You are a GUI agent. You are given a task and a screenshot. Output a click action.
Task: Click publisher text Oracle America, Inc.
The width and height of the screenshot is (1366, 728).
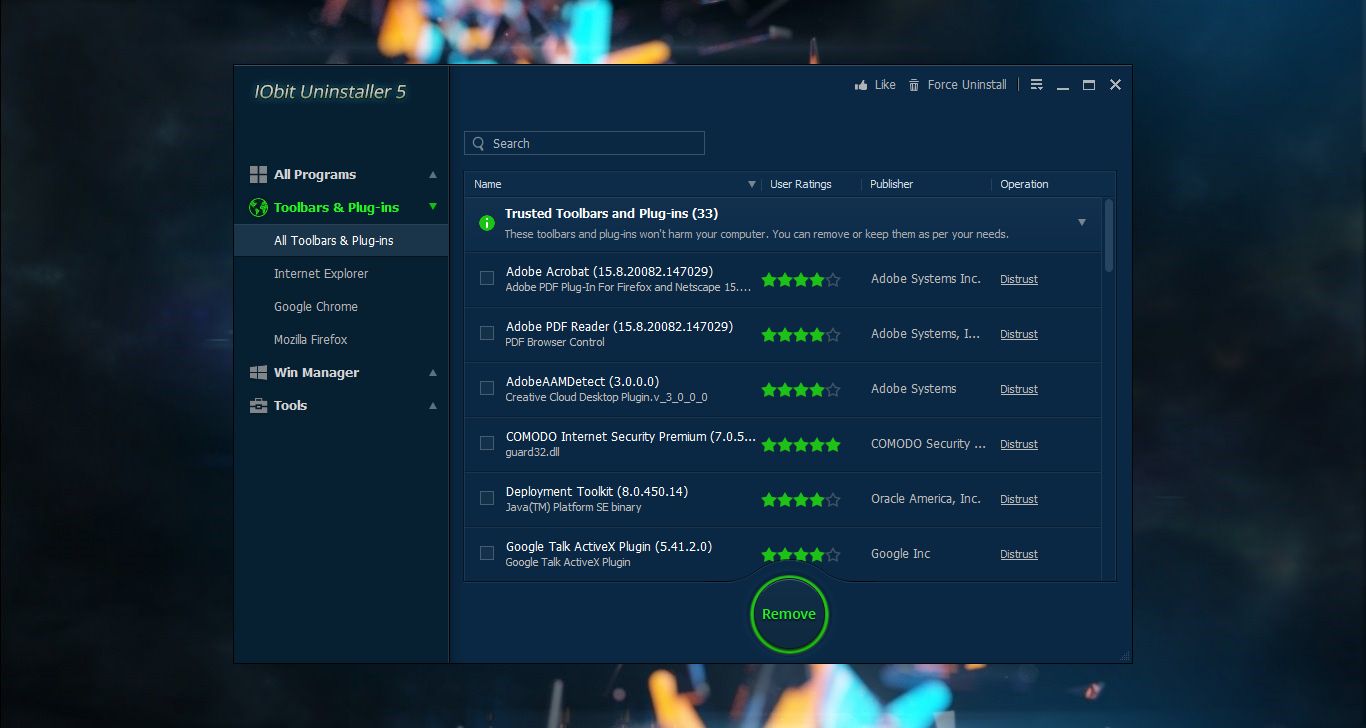point(926,499)
